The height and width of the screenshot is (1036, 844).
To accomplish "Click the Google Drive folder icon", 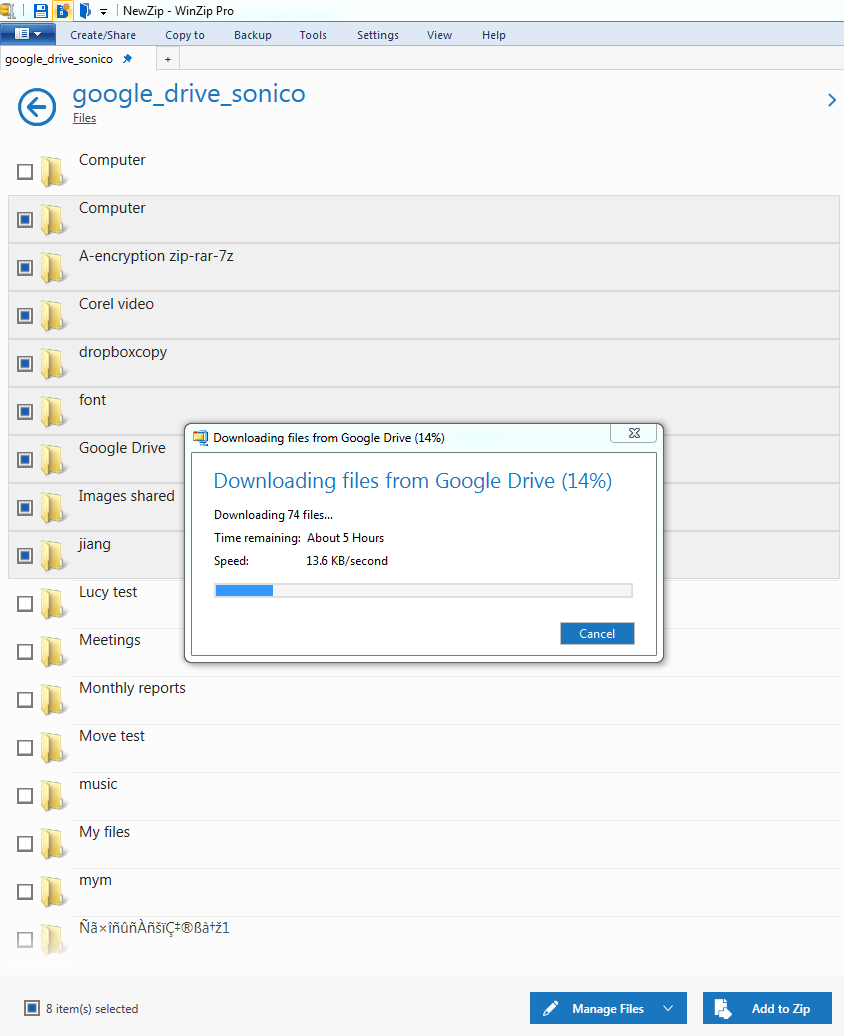I will click(x=53, y=460).
